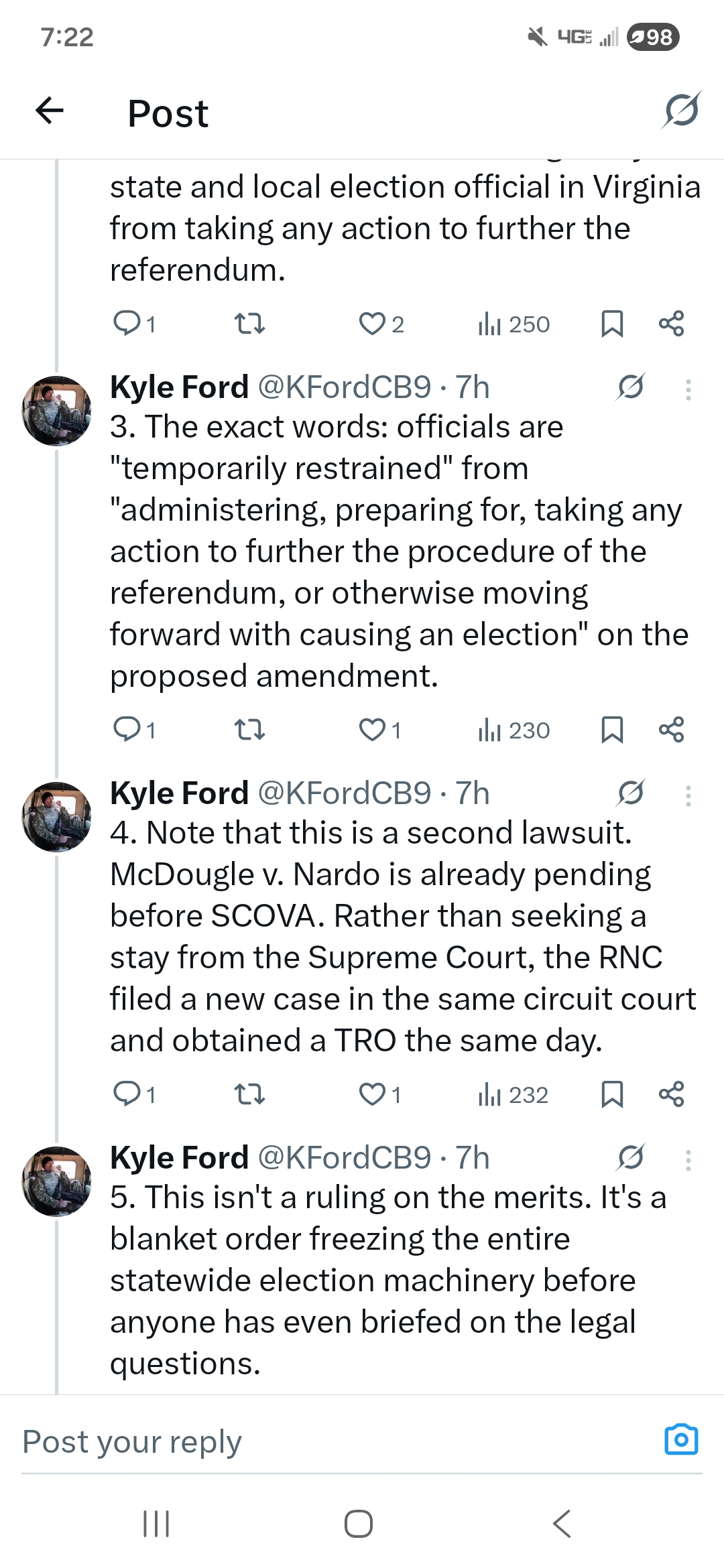Repost the "second lawsuit" post
This screenshot has width=724, height=1568.
(249, 1094)
